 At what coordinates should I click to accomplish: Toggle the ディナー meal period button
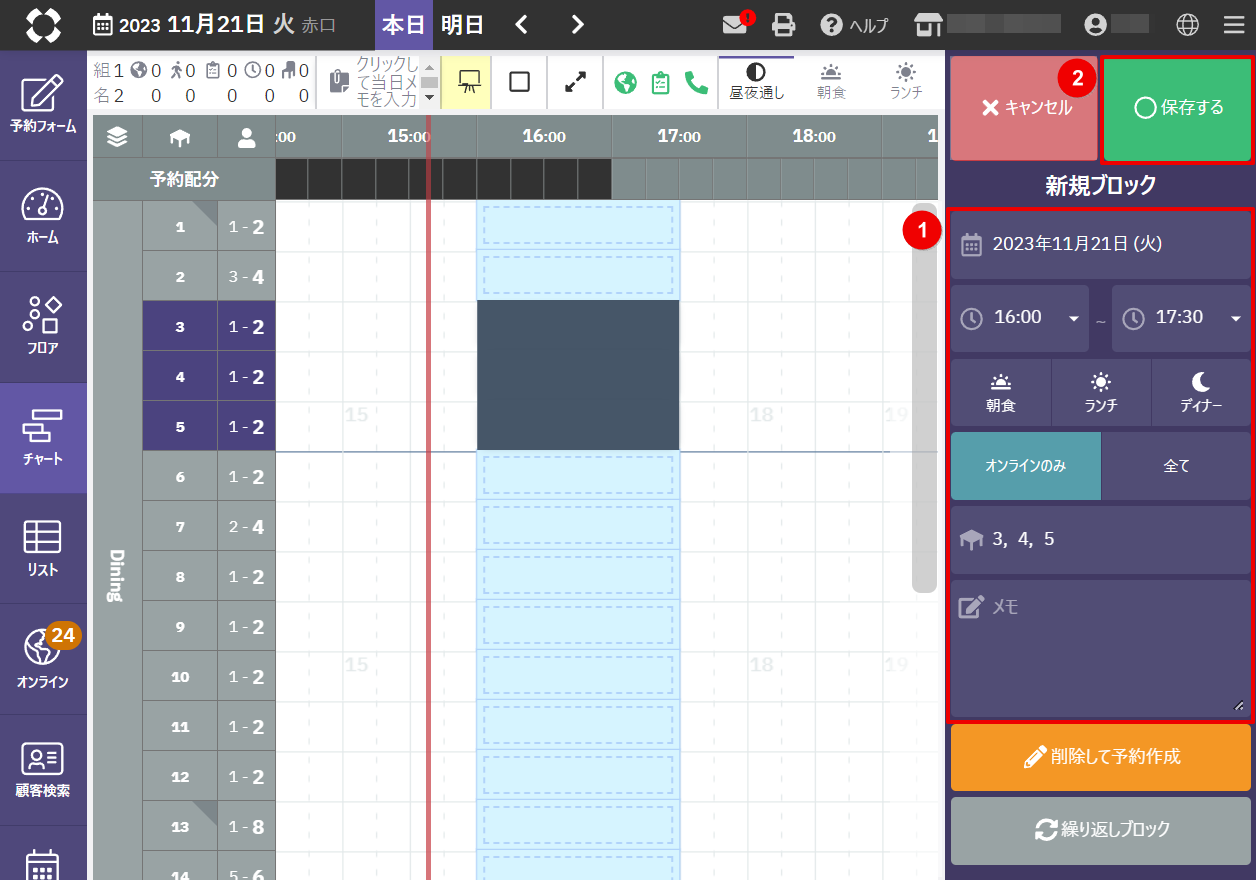[1201, 393]
